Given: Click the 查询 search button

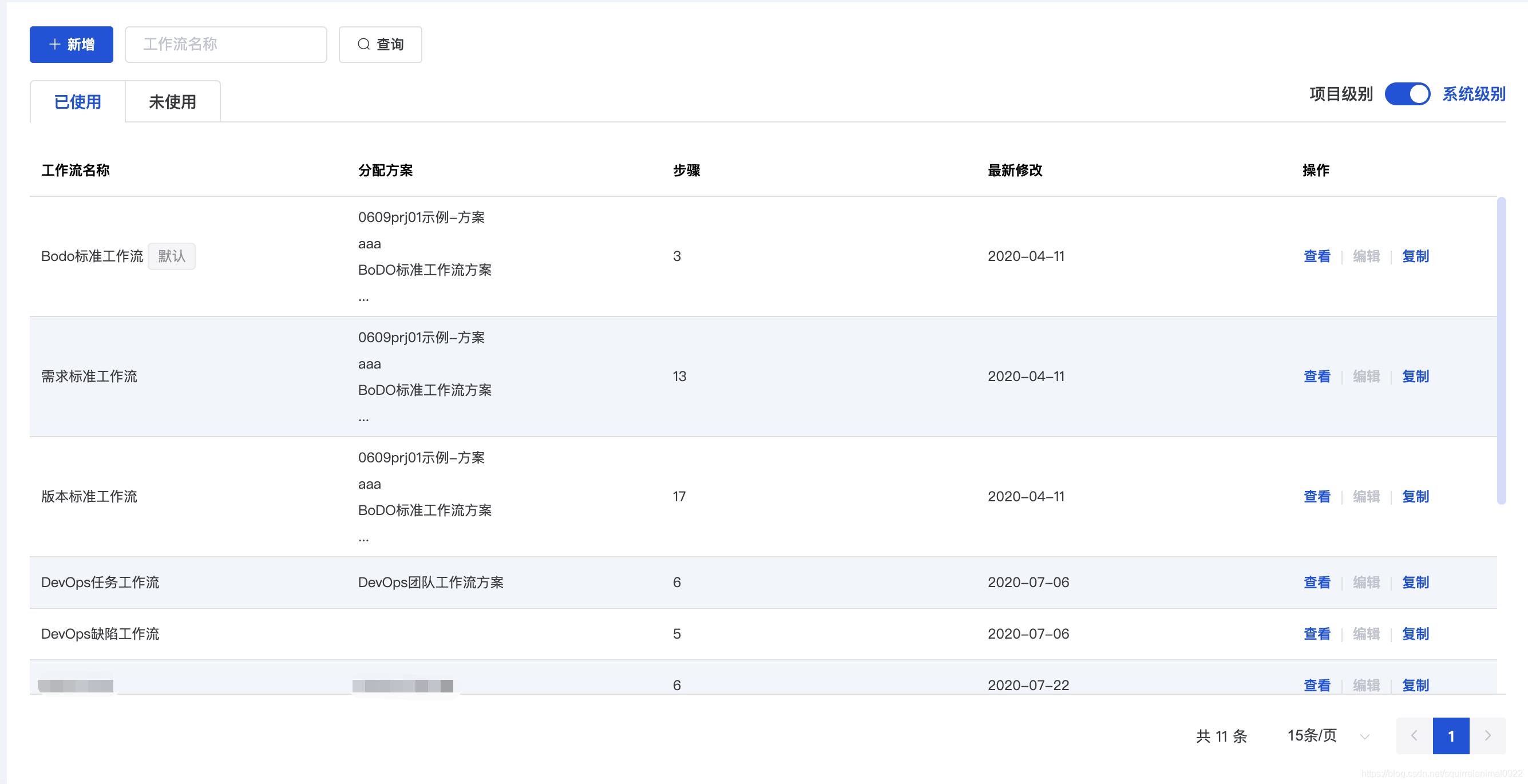Looking at the screenshot, I should pyautogui.click(x=380, y=45).
